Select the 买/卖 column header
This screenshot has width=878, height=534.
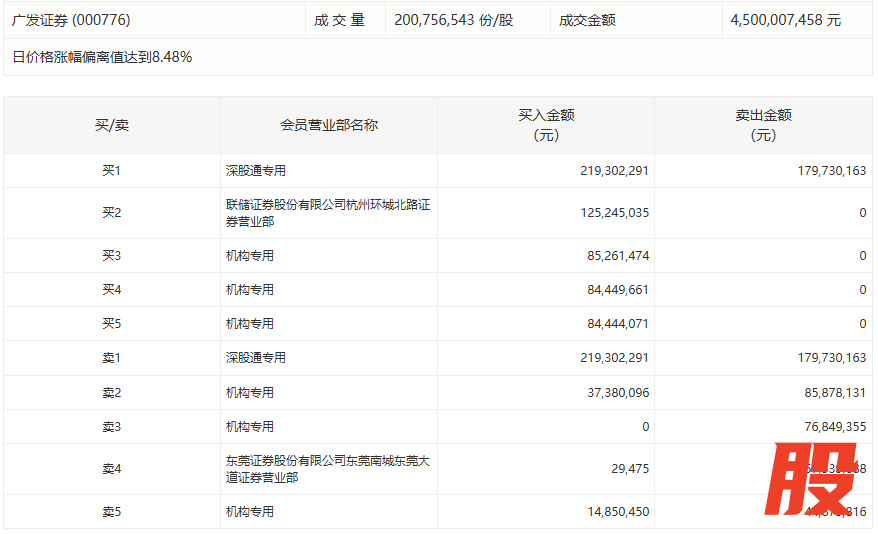coord(111,125)
